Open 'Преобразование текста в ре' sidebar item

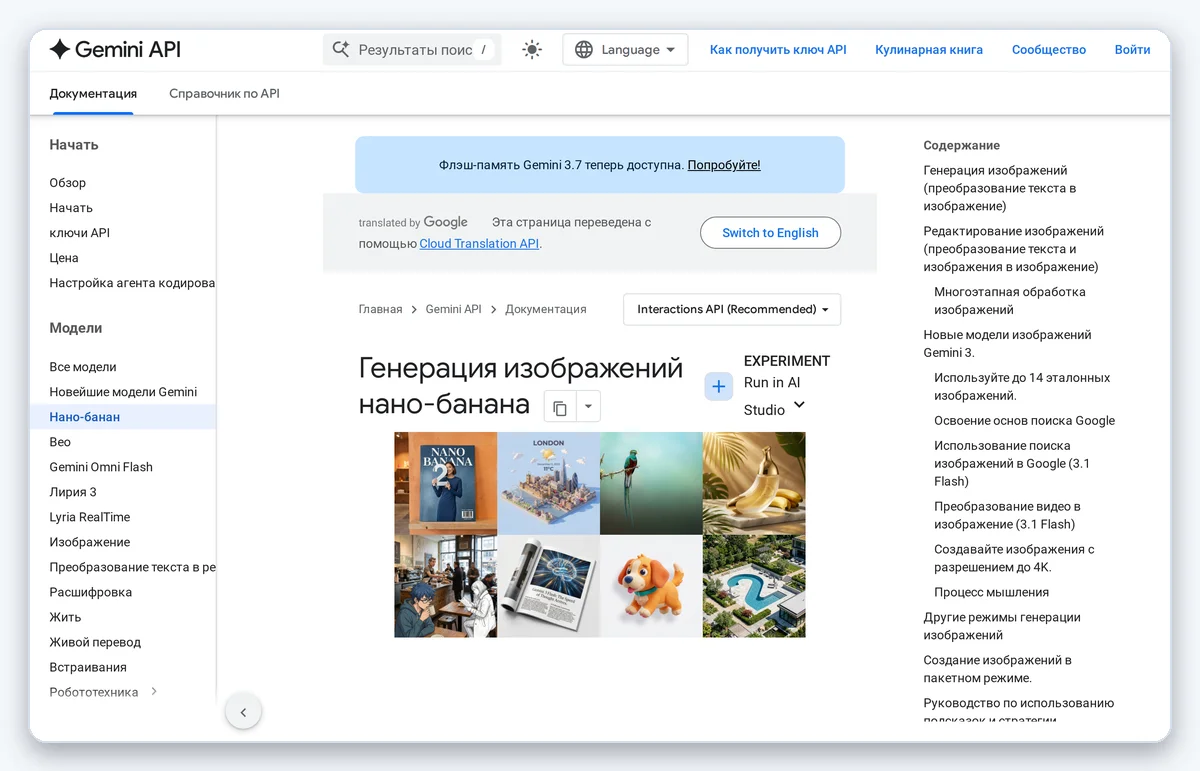(132, 567)
